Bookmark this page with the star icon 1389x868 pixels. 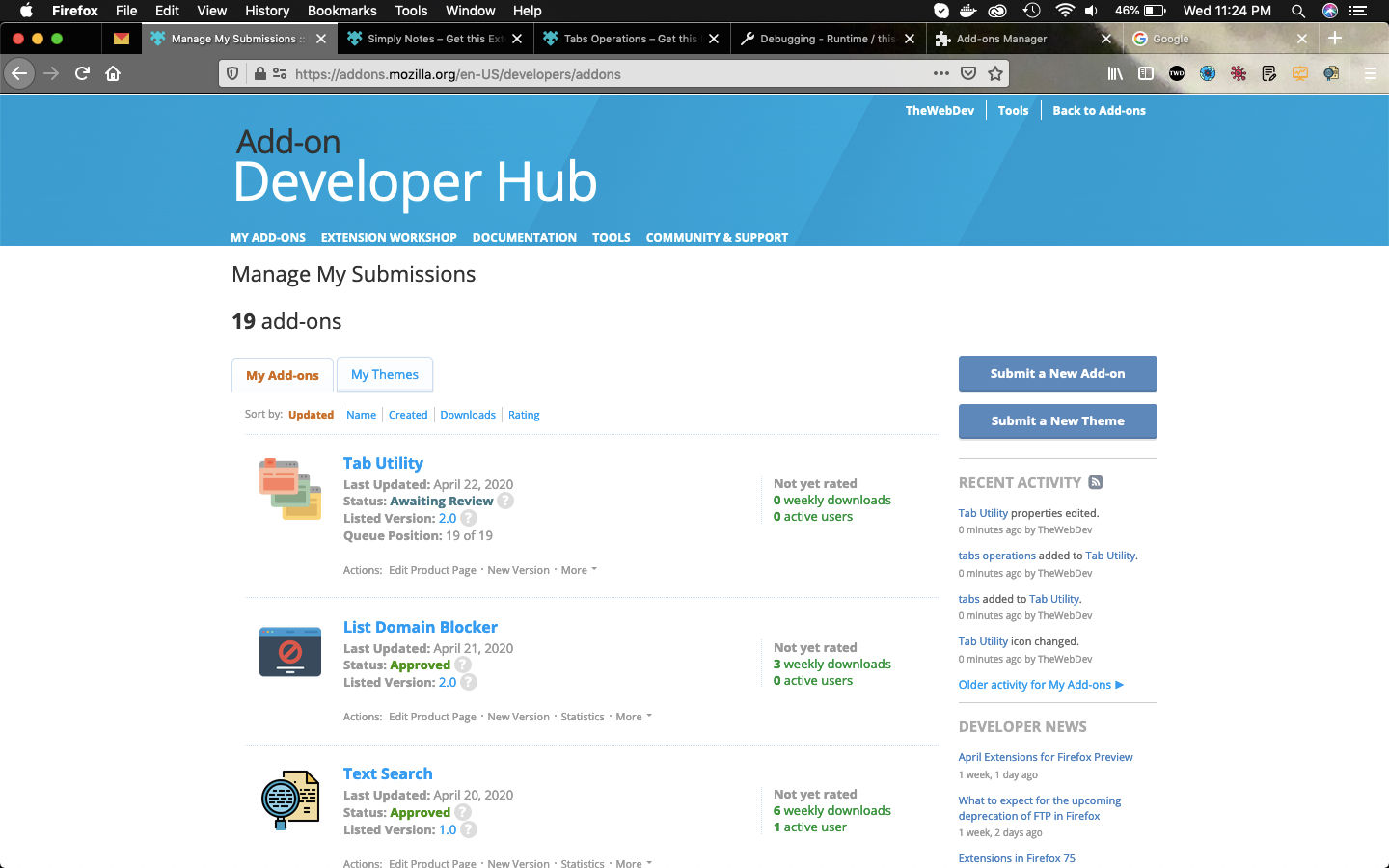pyautogui.click(x=995, y=73)
